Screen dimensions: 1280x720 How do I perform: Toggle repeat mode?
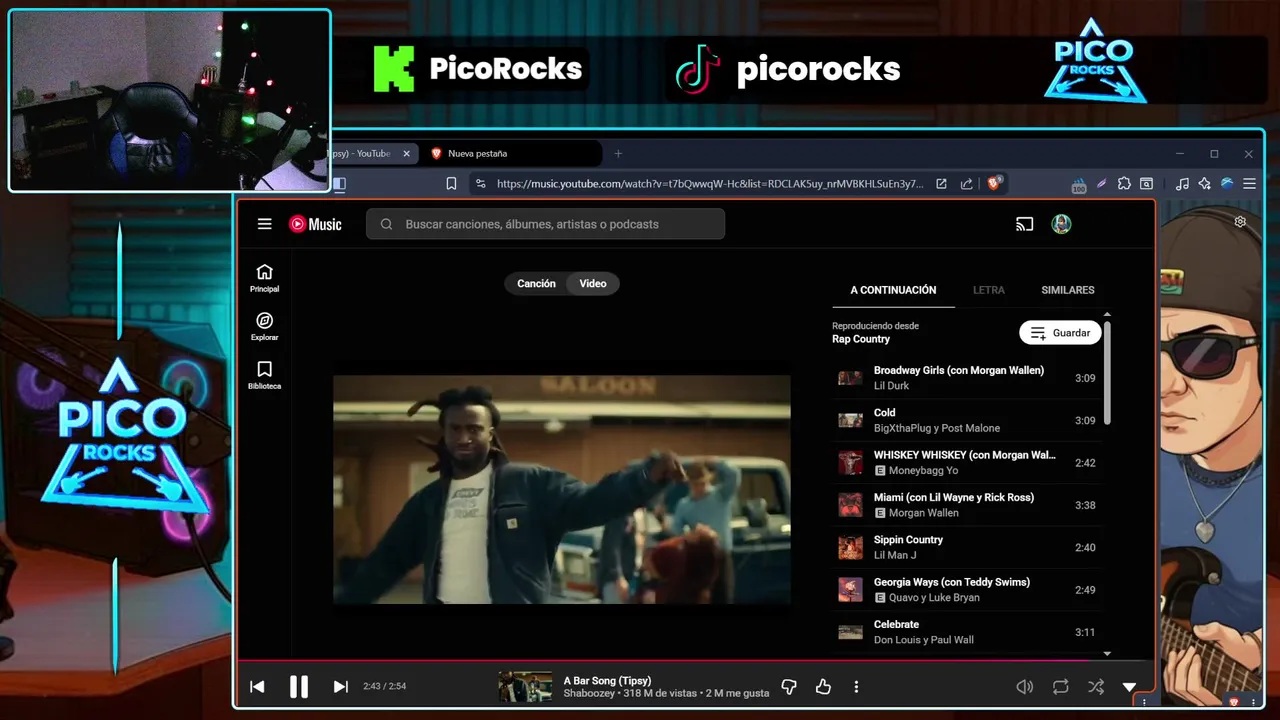coord(1060,686)
